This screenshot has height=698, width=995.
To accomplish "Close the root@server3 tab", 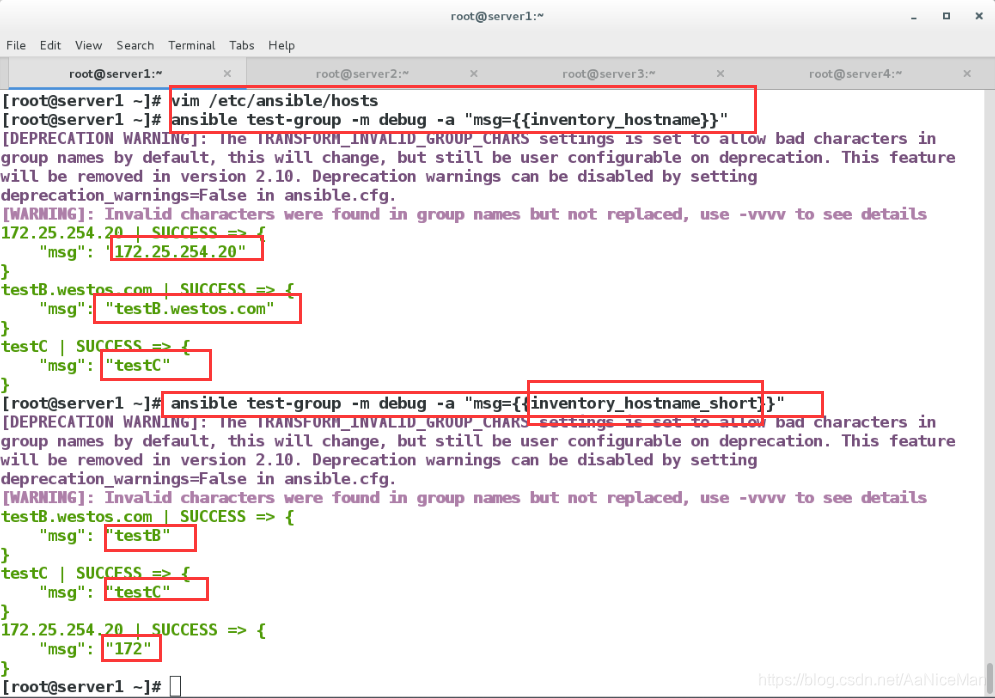I will [x=720, y=74].
